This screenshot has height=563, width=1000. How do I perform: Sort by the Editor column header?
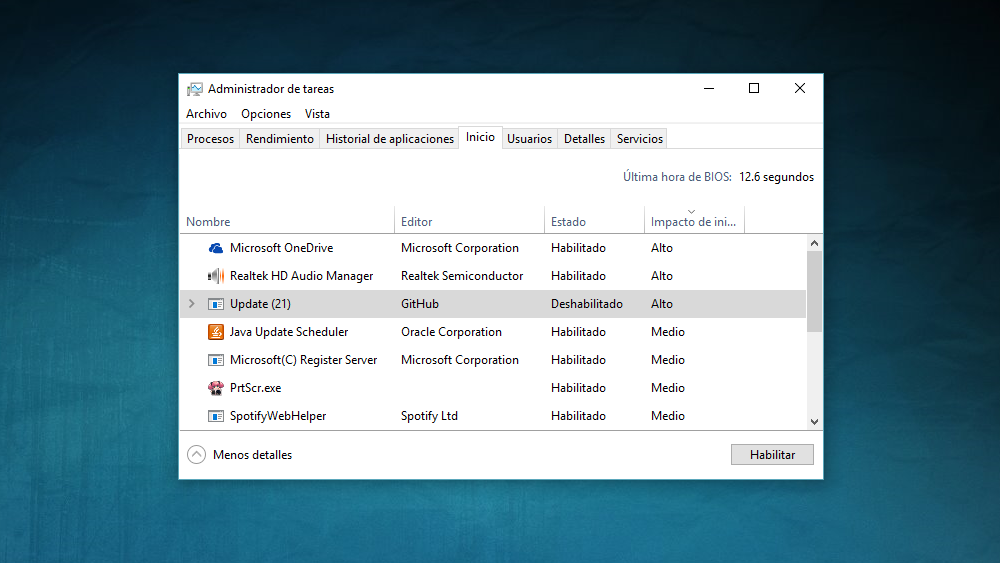[x=469, y=221]
